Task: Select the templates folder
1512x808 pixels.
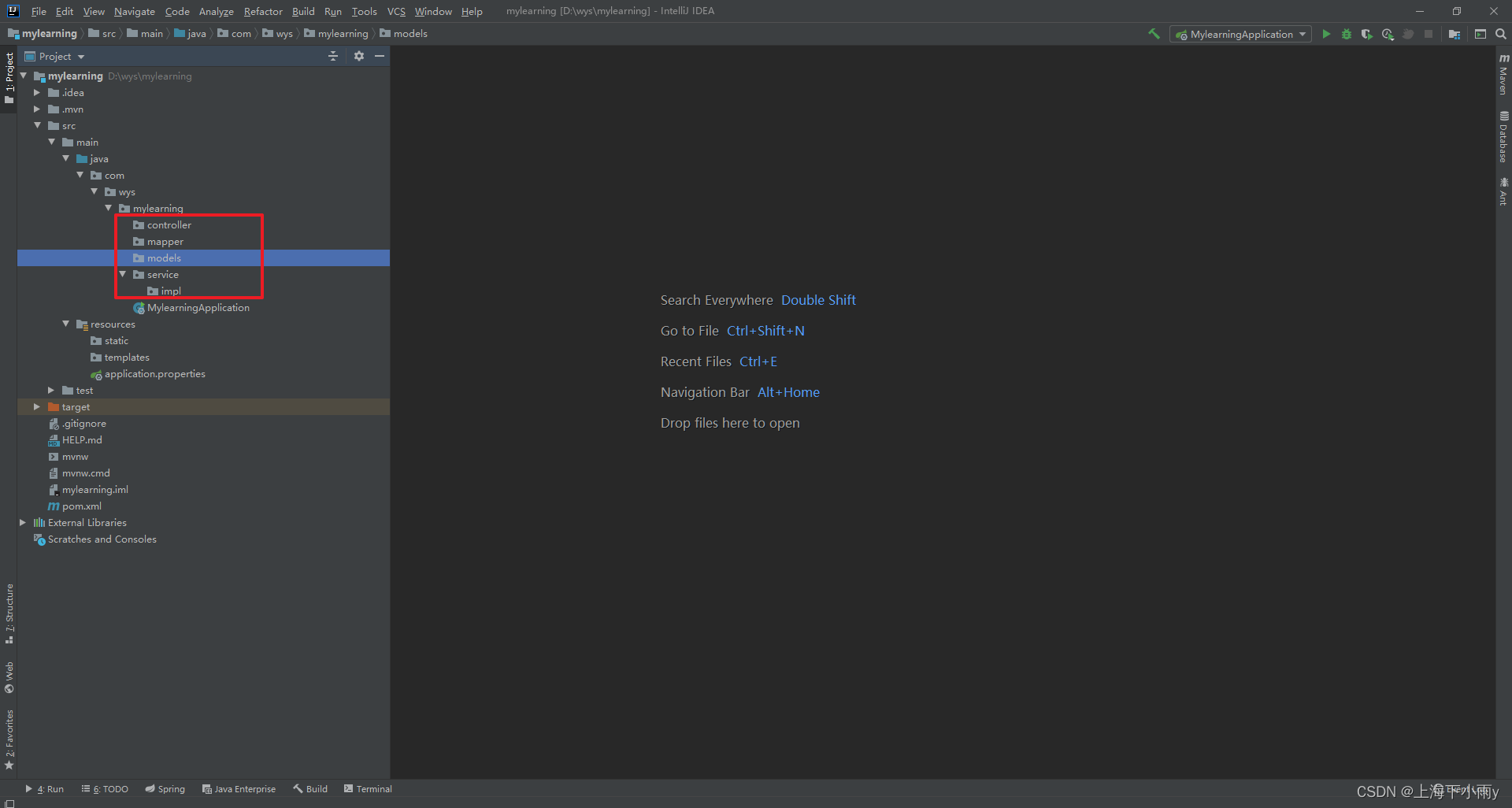Action: (120, 358)
